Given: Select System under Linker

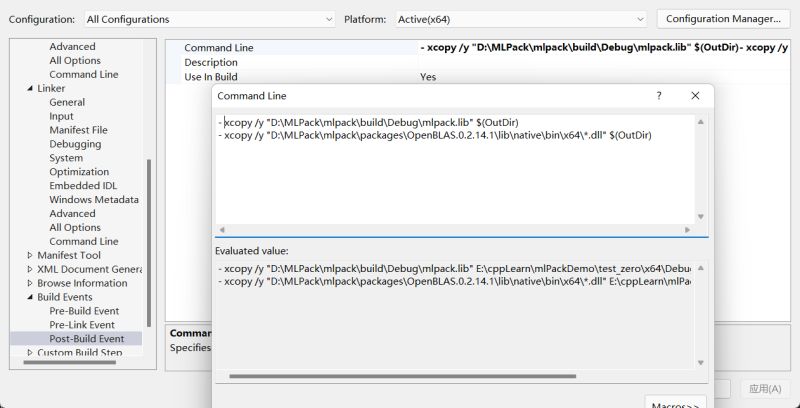Looking at the screenshot, I should coord(66,158).
